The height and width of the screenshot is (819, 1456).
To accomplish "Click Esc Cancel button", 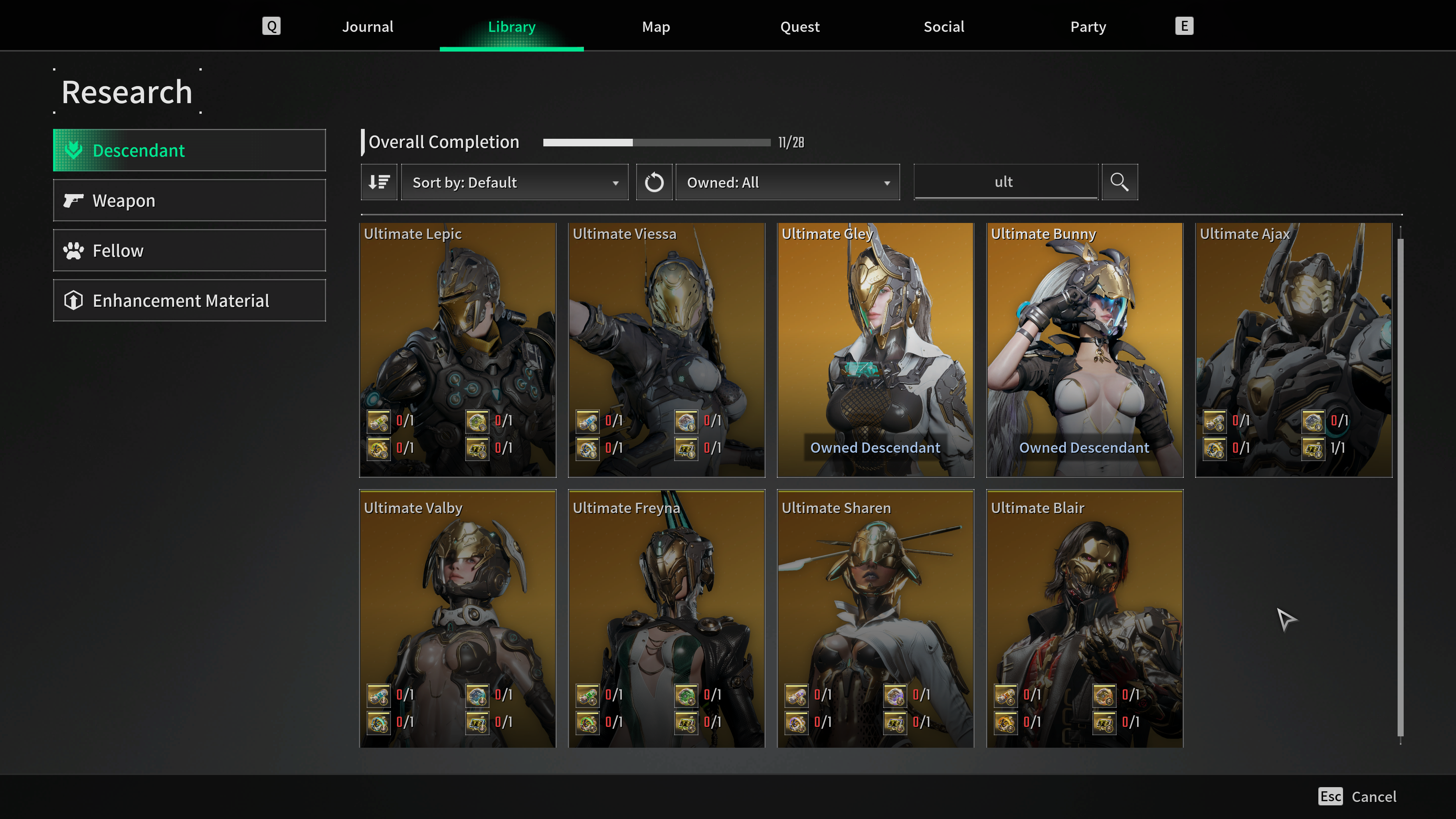I will pyautogui.click(x=1357, y=796).
